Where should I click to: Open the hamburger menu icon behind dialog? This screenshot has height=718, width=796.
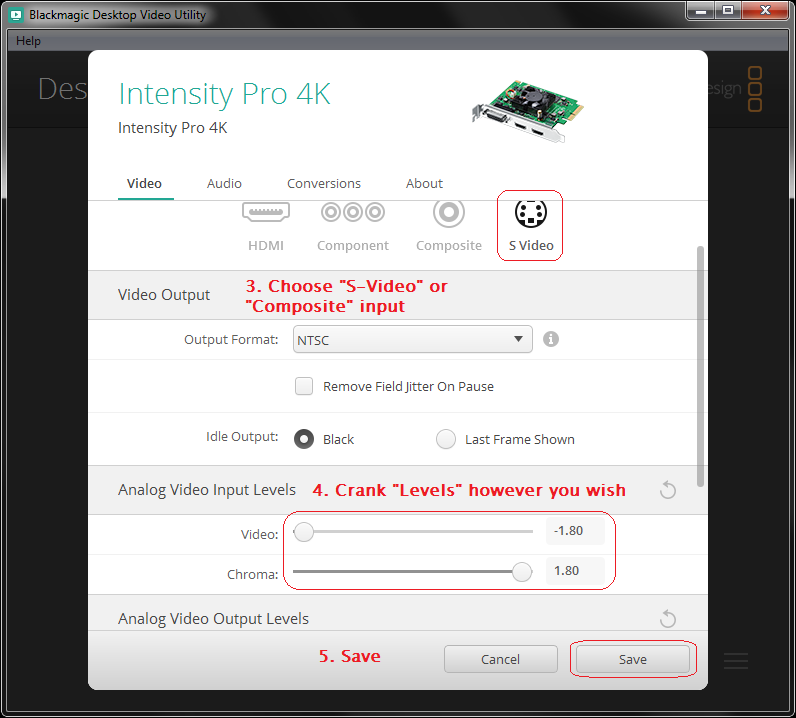[x=736, y=661]
